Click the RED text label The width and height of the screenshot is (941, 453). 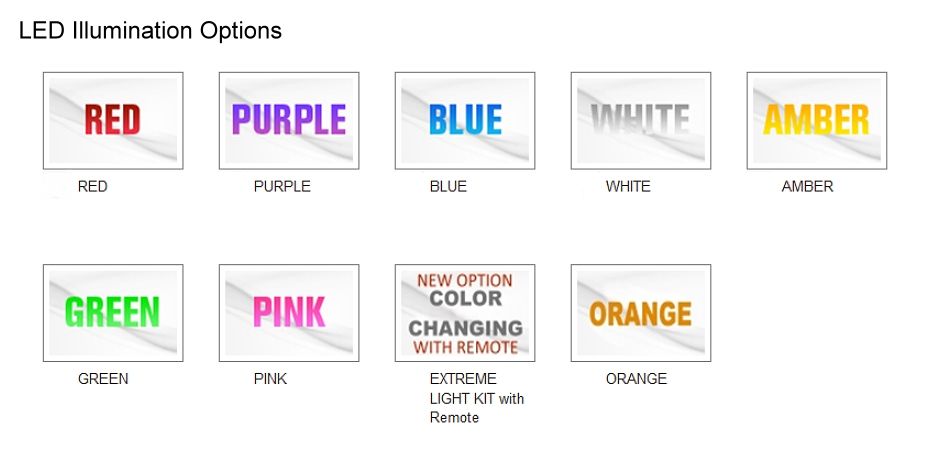(92, 187)
